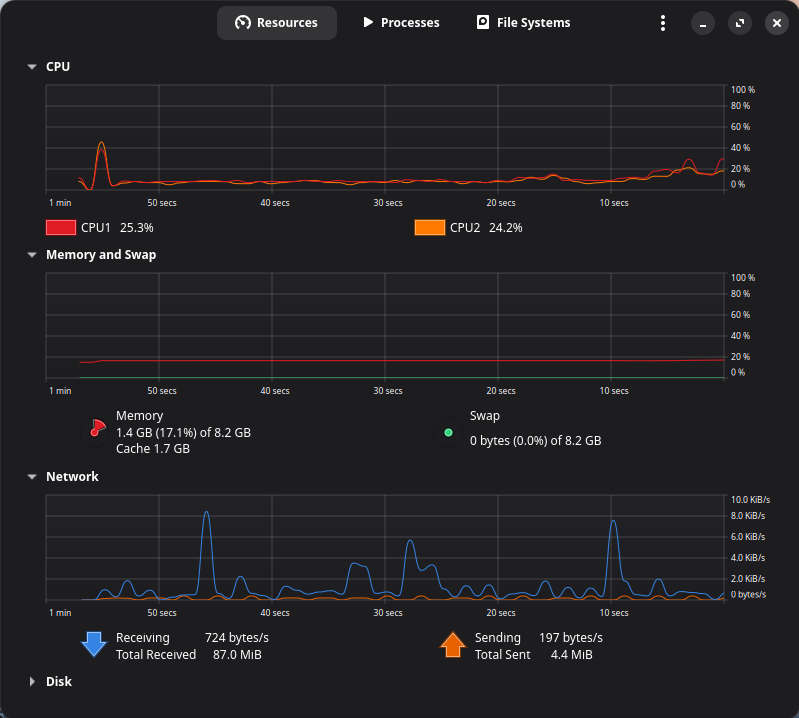Open the orange CPU2 color picker

[x=430, y=227]
